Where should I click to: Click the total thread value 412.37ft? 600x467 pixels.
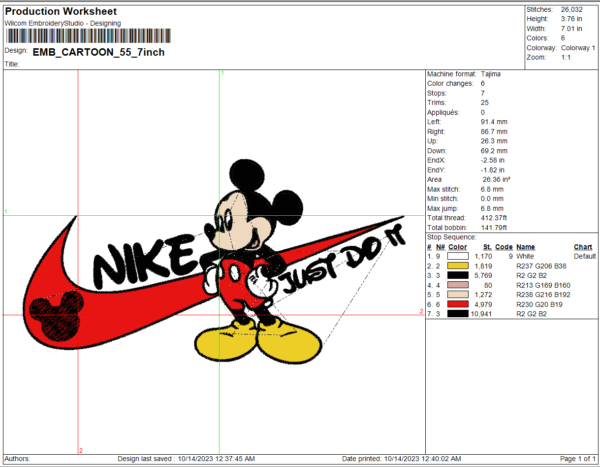(494, 218)
